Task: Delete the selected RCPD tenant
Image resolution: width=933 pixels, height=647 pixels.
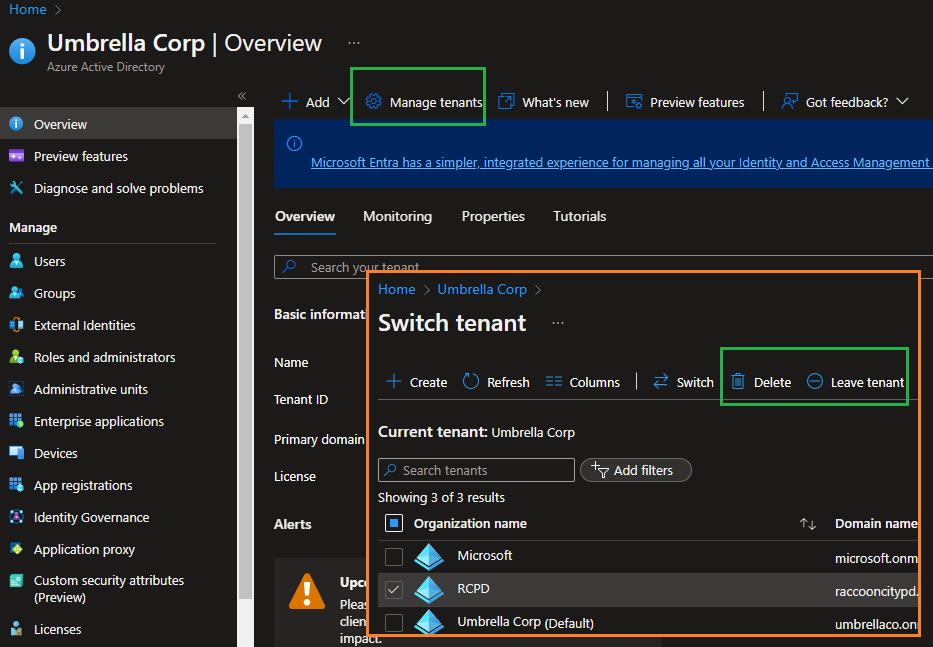Action: pos(760,382)
